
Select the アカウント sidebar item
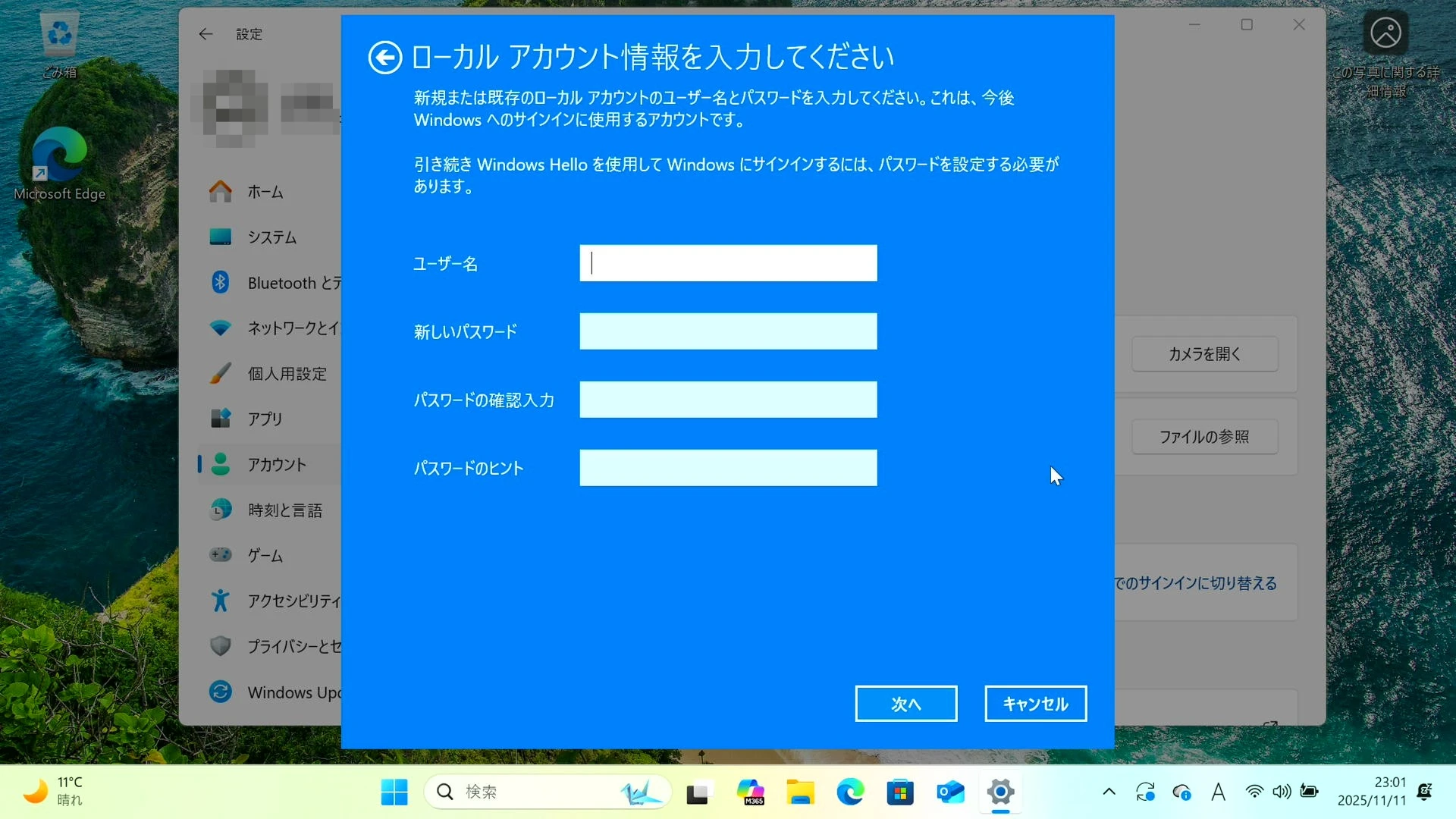pos(276,465)
